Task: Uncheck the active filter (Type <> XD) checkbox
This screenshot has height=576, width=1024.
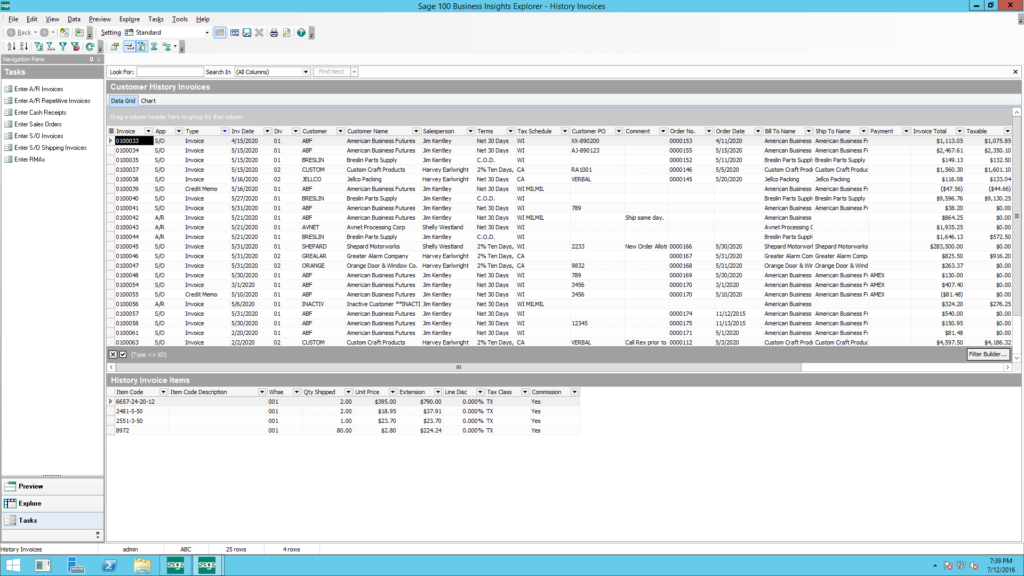Action: tap(123, 354)
